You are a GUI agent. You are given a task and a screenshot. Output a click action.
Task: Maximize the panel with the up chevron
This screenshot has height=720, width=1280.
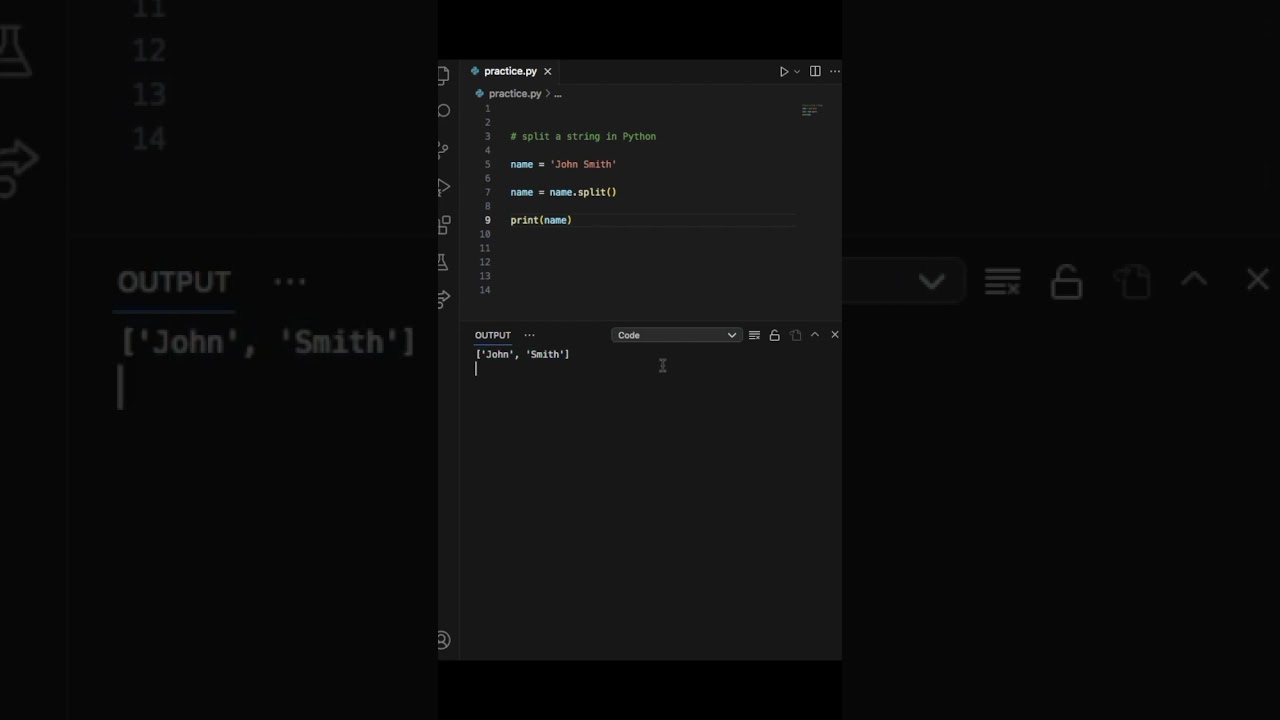tap(815, 335)
